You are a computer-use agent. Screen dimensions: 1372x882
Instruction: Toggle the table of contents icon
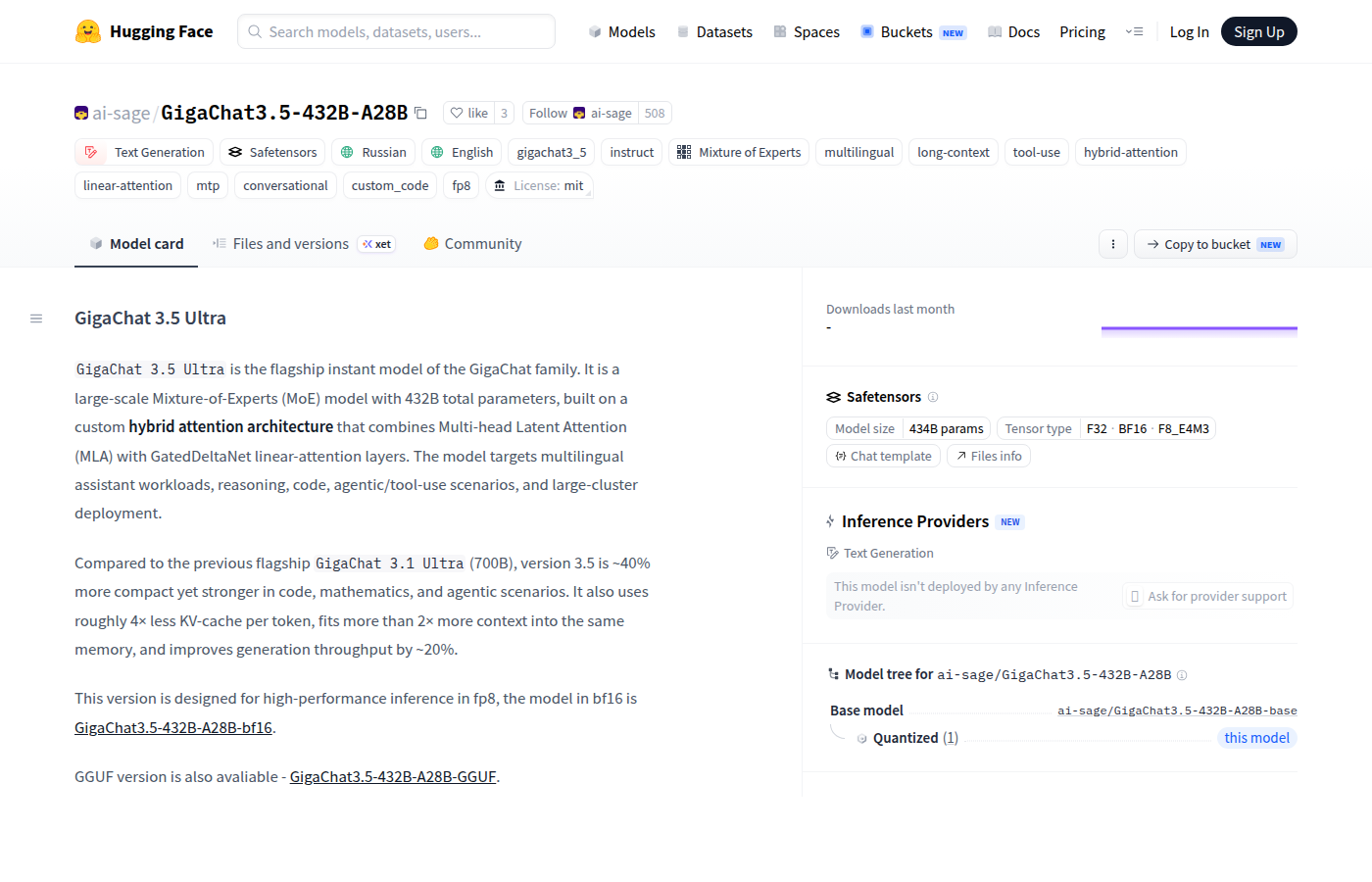36,318
